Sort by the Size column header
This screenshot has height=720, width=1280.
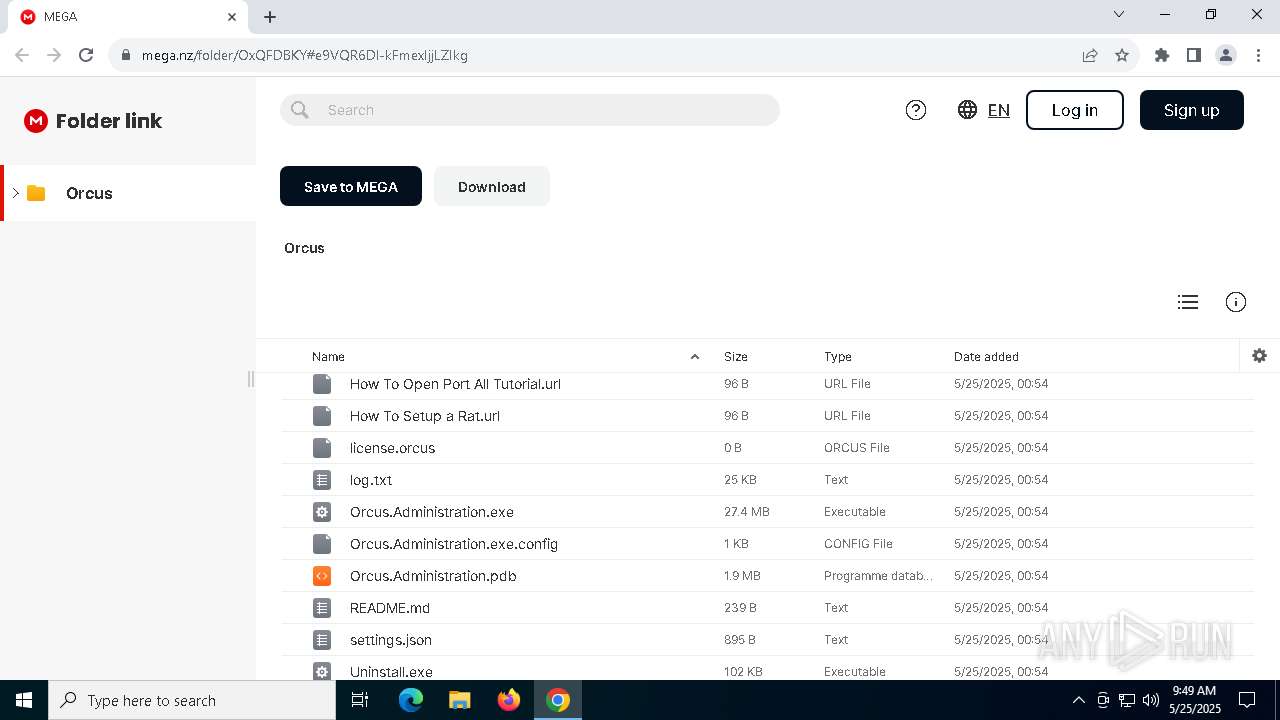[736, 357]
